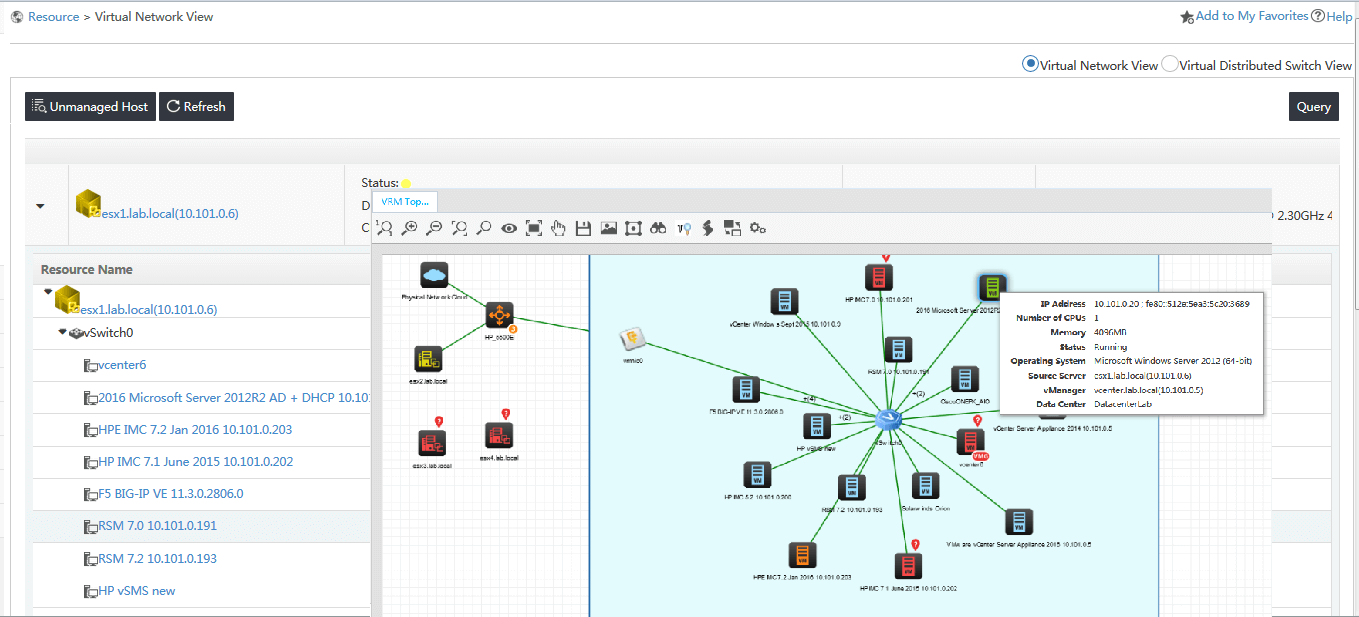Open the VRM Top... tab

tap(404, 201)
